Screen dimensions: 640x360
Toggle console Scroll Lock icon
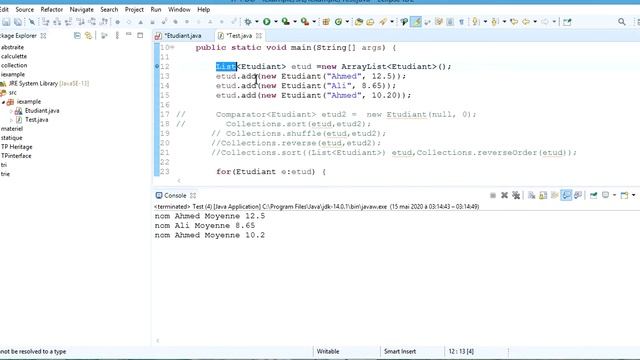coord(543,196)
